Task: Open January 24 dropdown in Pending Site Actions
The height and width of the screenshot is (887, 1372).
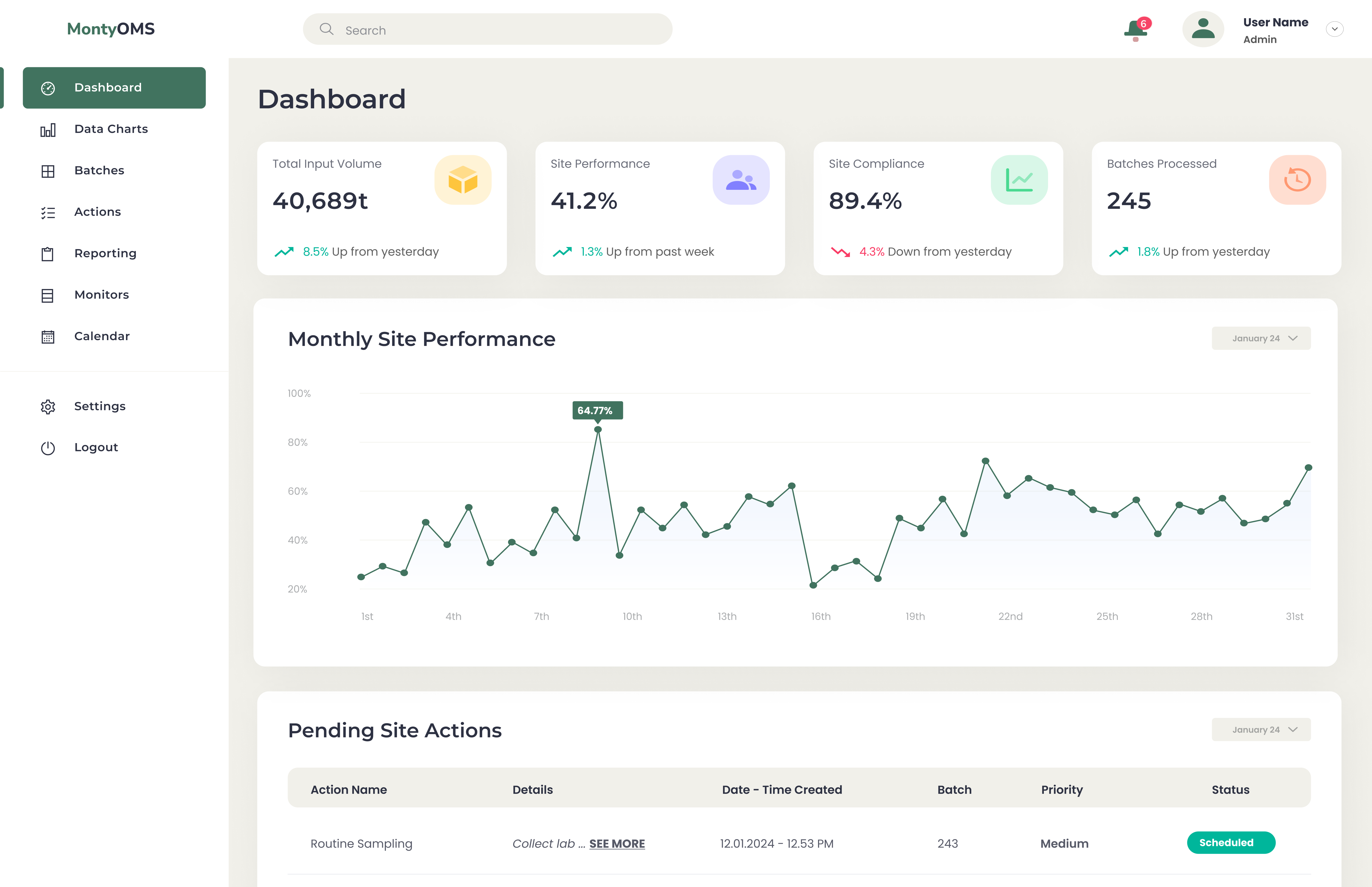Action: pos(1261,729)
